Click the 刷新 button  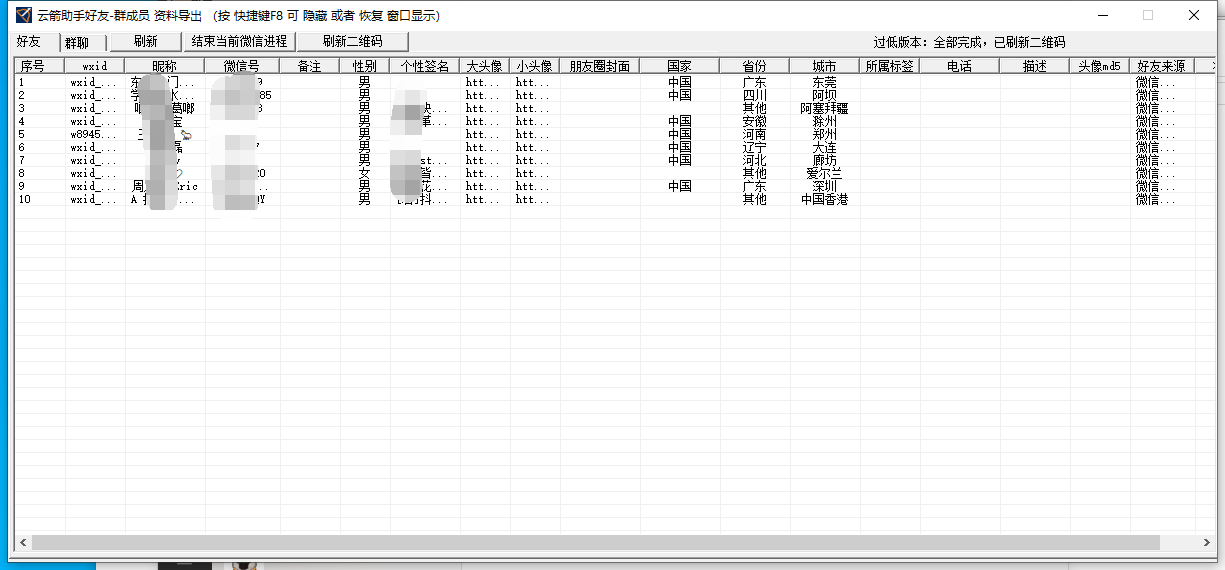(x=145, y=41)
